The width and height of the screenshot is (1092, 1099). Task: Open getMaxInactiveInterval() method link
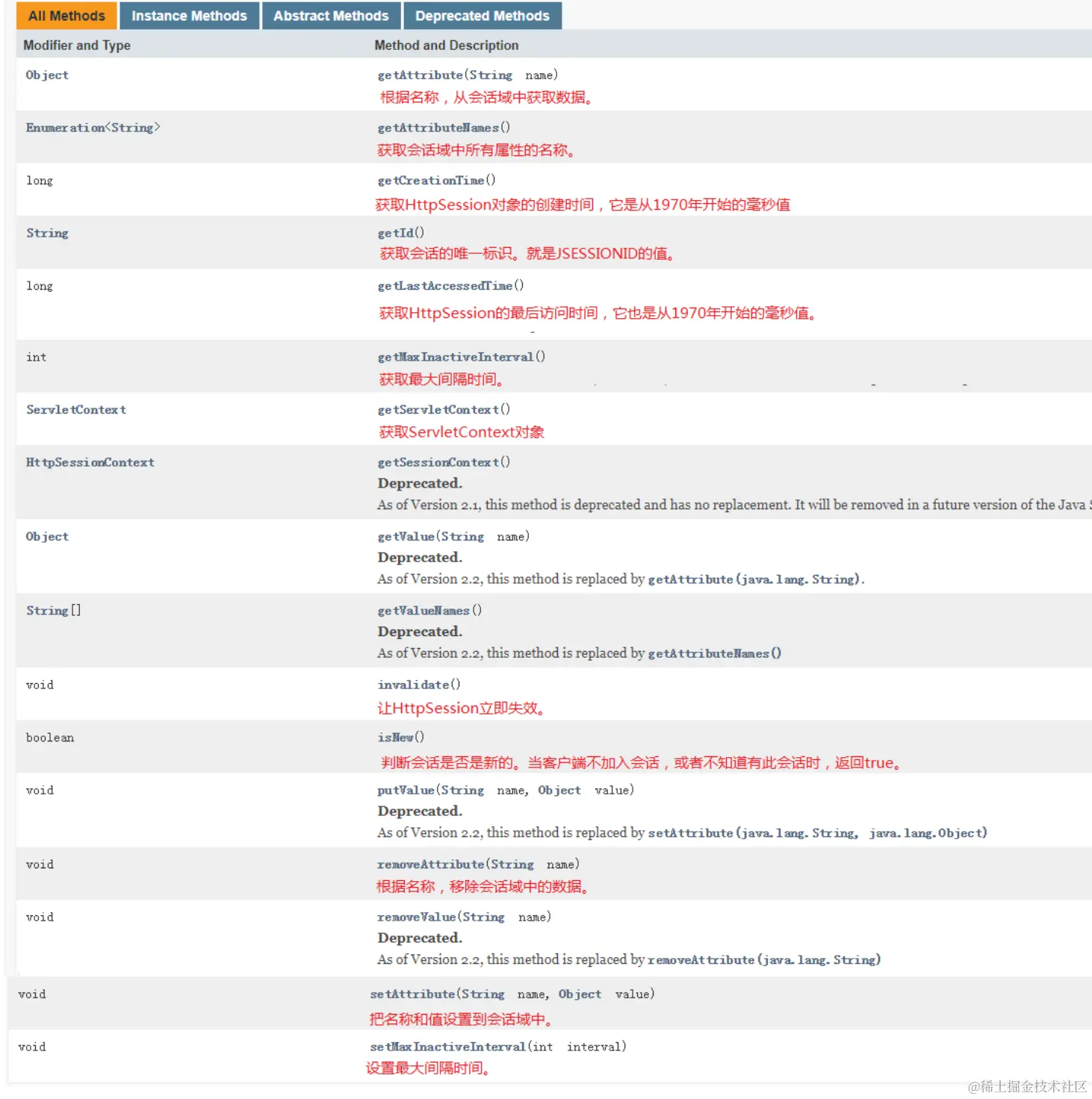coord(456,357)
